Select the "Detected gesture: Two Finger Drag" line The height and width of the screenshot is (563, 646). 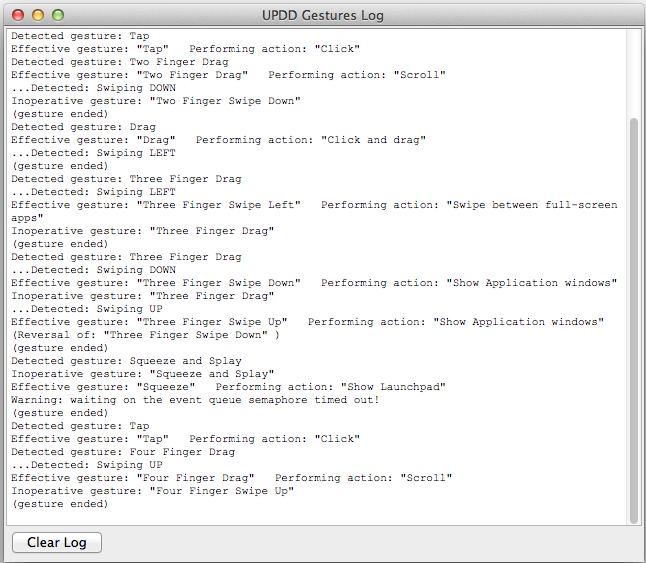point(120,62)
